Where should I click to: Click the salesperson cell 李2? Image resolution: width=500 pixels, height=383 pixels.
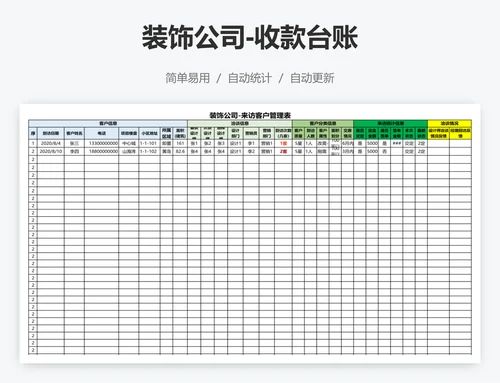coord(251,151)
